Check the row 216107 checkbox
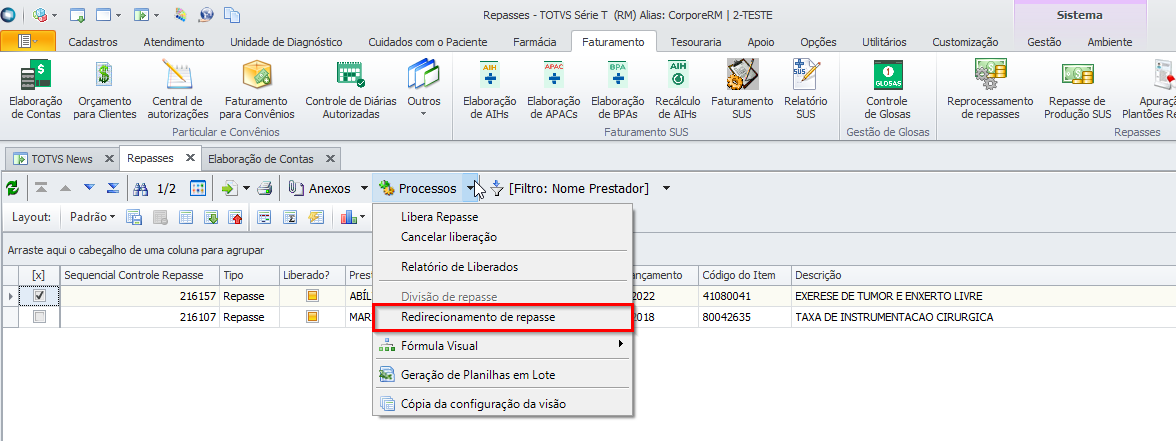The height and width of the screenshot is (441, 1176). point(39,317)
